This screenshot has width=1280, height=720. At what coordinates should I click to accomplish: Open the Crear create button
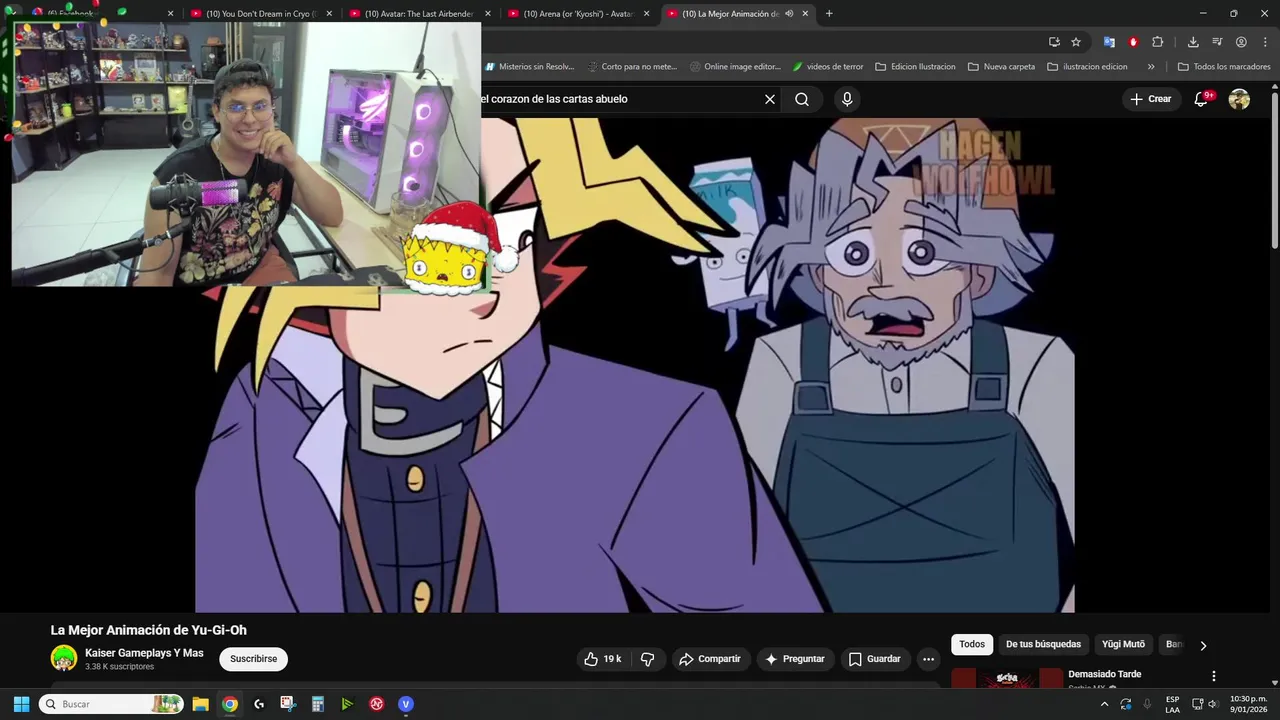[x=1150, y=99]
